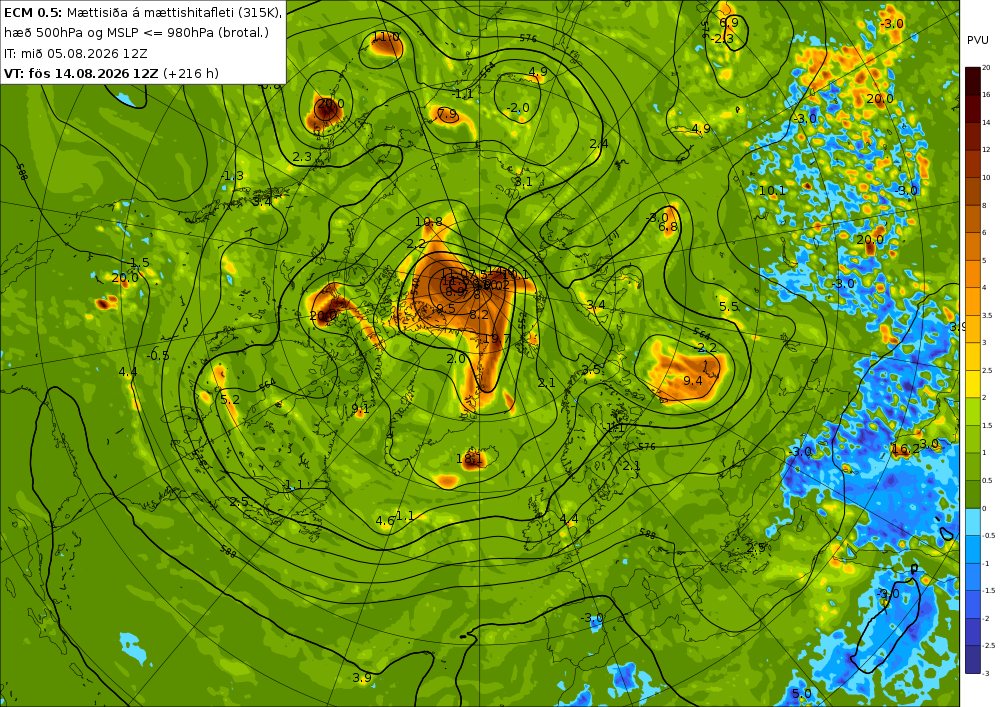This screenshot has width=1000, height=707.
Task: Click the -0.5 value label on the map
Action: point(158,356)
